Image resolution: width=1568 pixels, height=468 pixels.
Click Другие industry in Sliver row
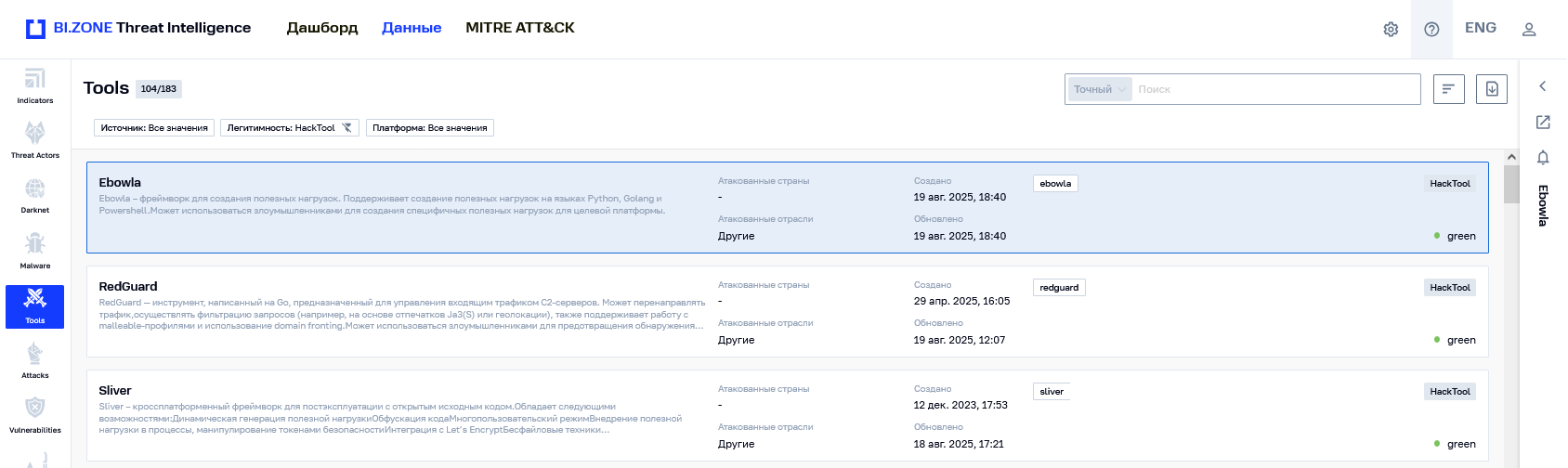coord(736,444)
